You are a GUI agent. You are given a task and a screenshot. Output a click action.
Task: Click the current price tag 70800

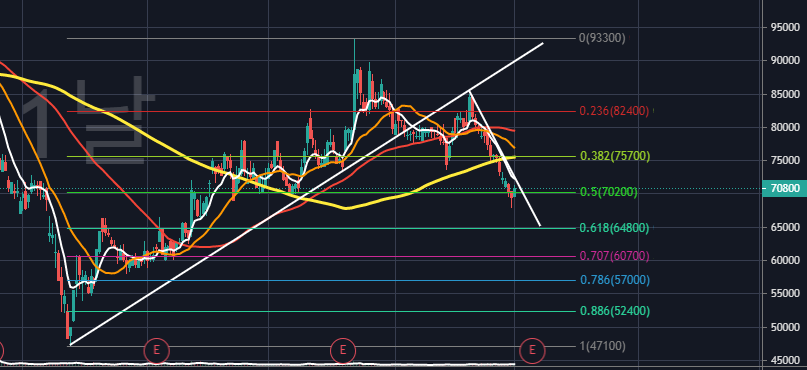point(784,189)
